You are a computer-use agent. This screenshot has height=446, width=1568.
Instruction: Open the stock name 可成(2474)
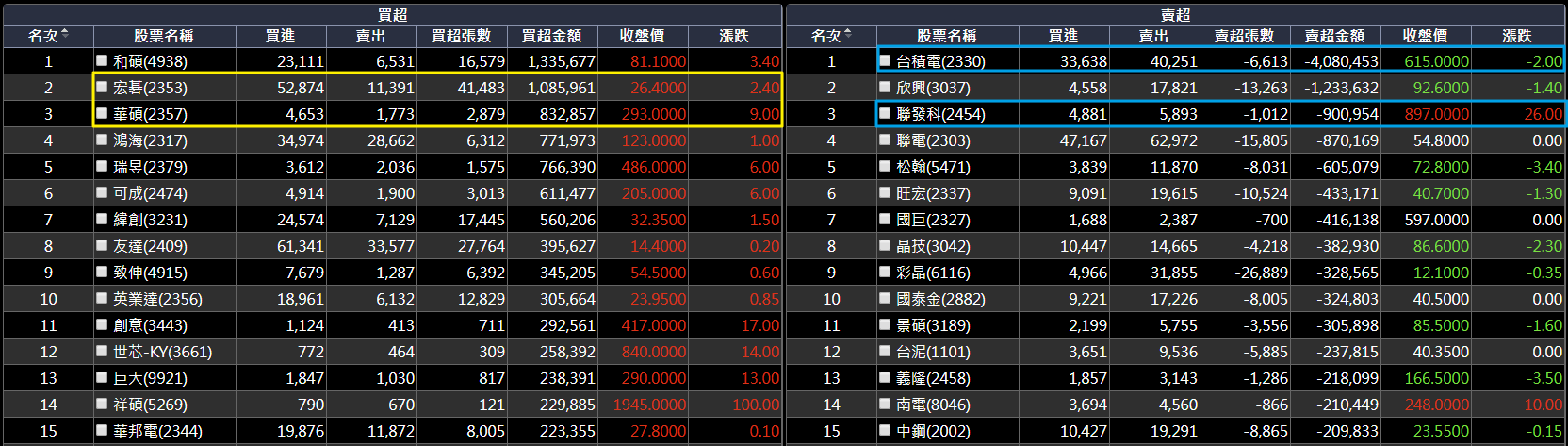150,193
